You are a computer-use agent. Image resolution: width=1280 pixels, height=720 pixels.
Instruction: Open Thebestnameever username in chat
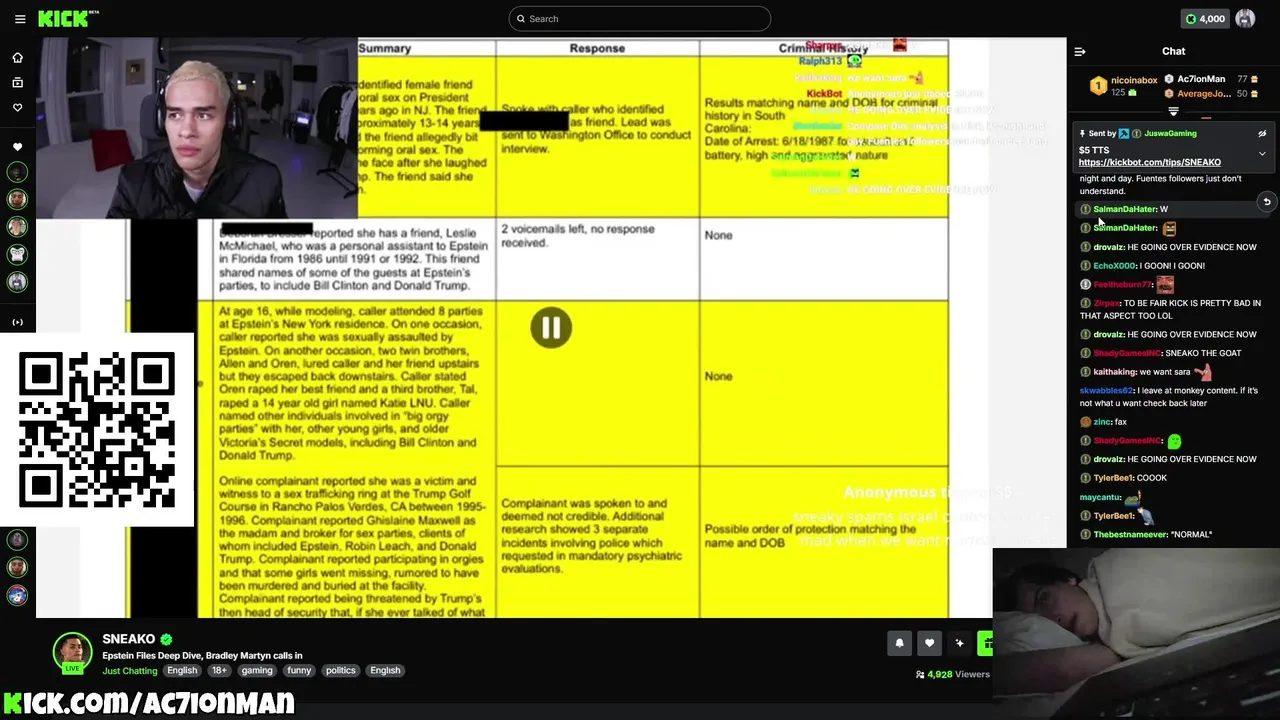(x=1129, y=535)
